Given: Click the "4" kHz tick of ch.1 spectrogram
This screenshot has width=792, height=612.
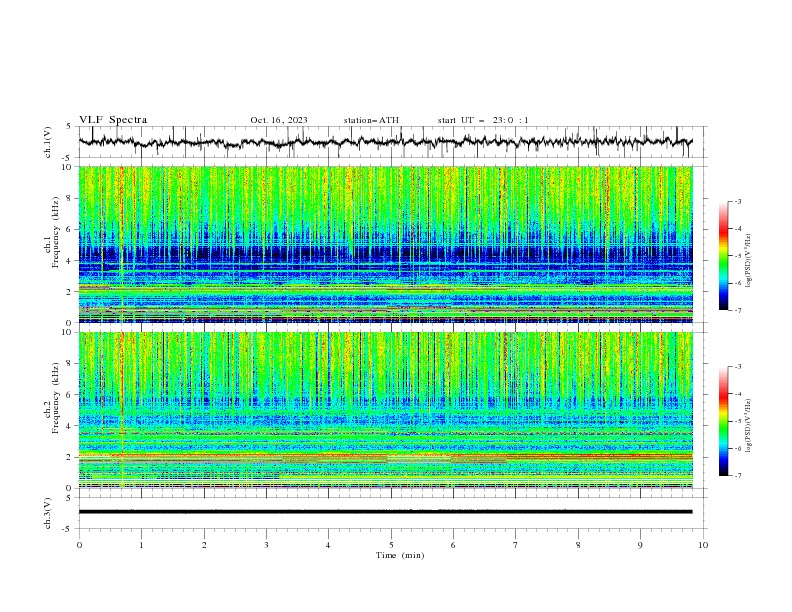Looking at the screenshot, I should [69, 261].
